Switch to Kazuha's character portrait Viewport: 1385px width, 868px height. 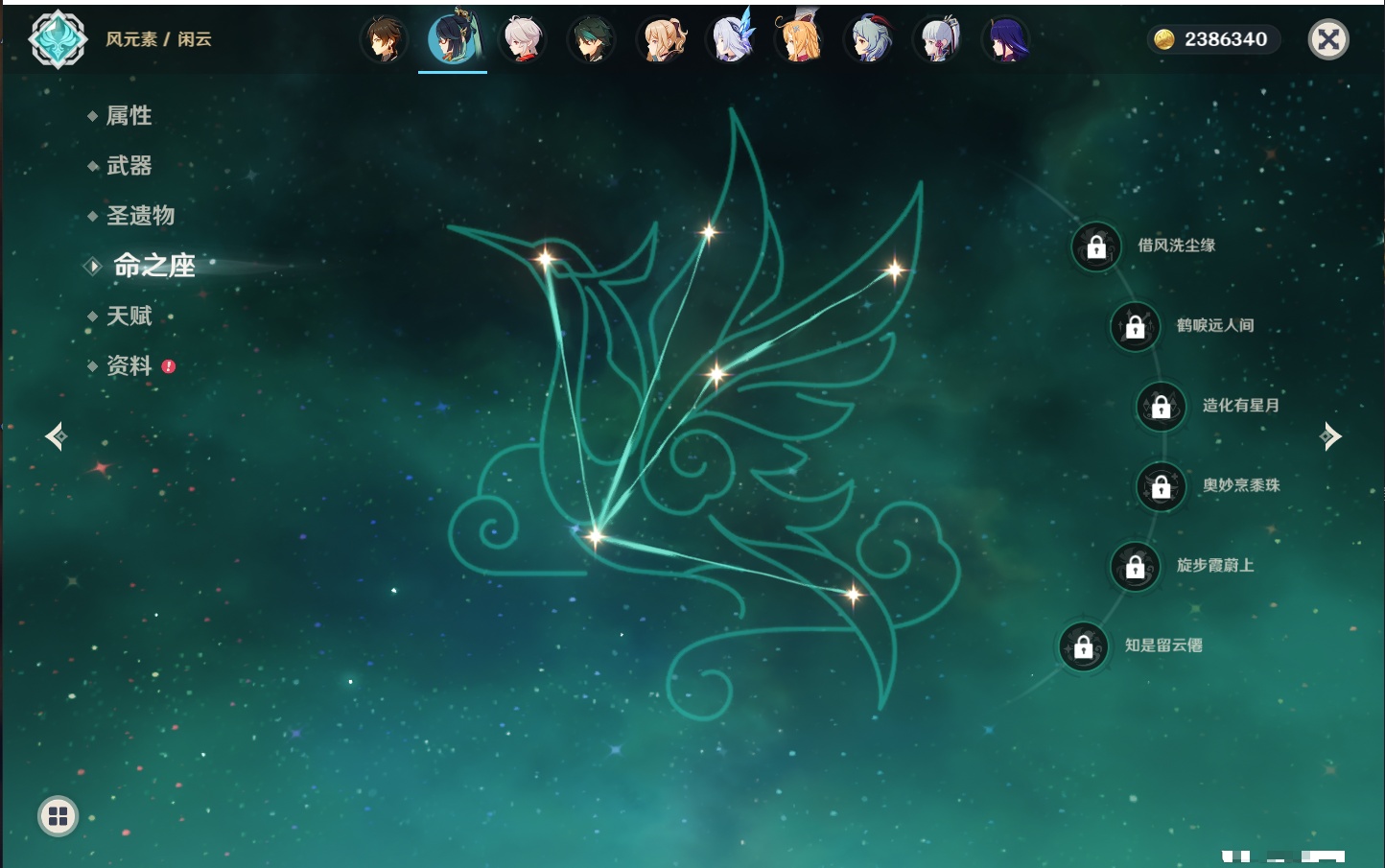point(523,39)
